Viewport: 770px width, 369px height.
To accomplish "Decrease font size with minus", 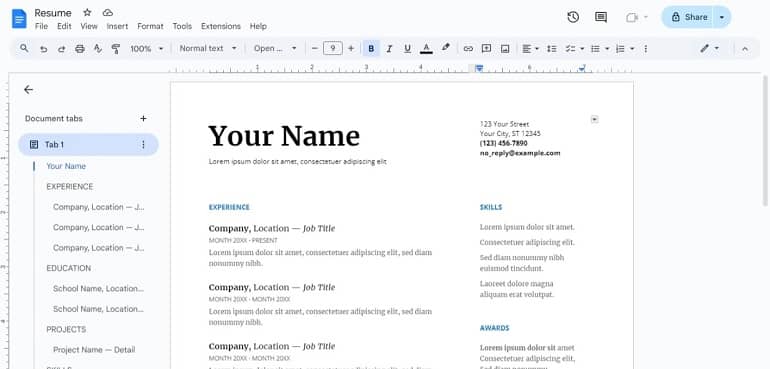I will click(x=315, y=48).
